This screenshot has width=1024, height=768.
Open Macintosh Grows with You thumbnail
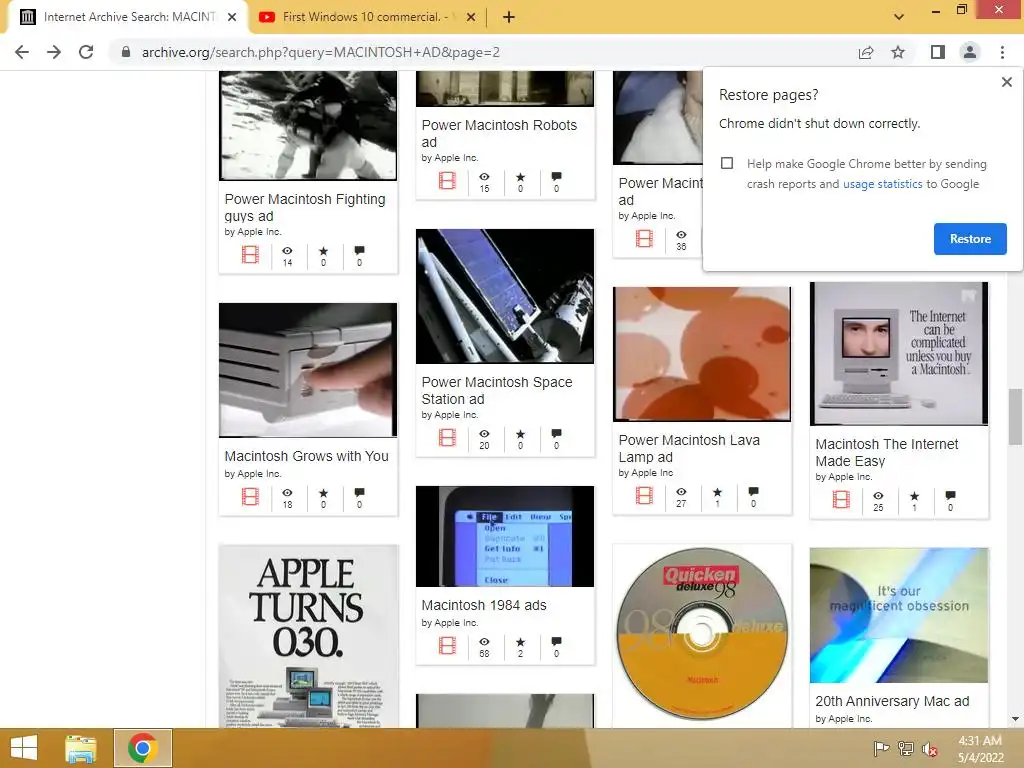pos(308,370)
